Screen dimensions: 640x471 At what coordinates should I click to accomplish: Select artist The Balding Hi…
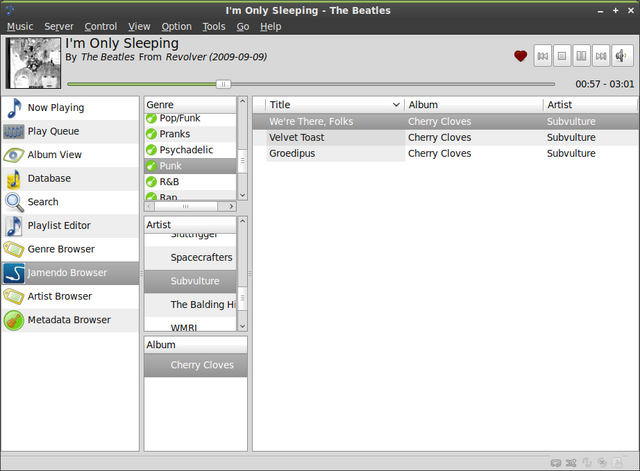(x=190, y=305)
